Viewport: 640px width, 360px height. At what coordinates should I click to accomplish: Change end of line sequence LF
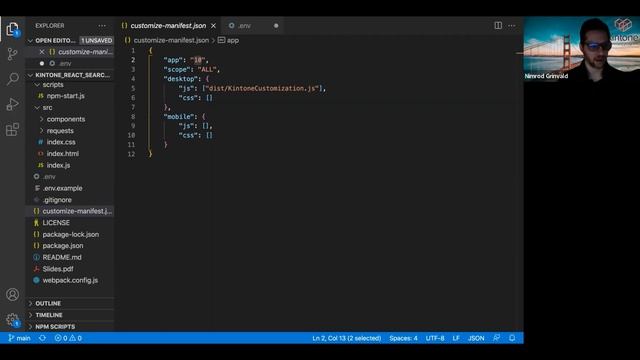(456, 338)
